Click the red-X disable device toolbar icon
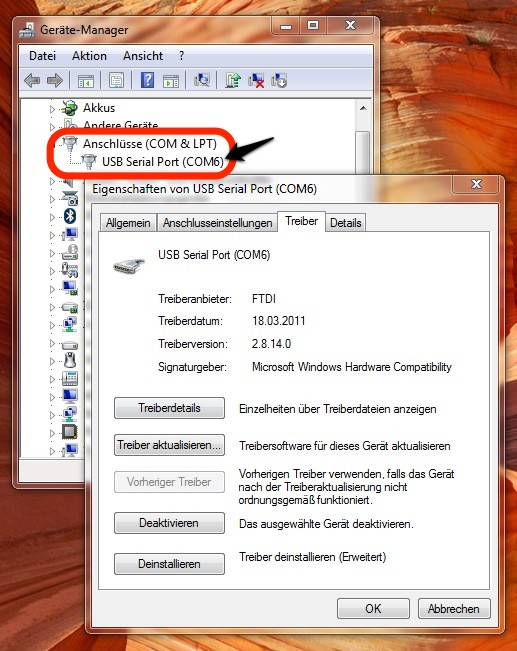Image resolution: width=517 pixels, height=651 pixels. (256, 80)
